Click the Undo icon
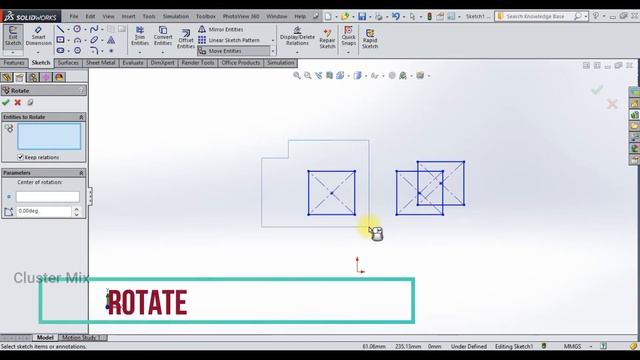The image size is (640, 360). (x=396, y=16)
